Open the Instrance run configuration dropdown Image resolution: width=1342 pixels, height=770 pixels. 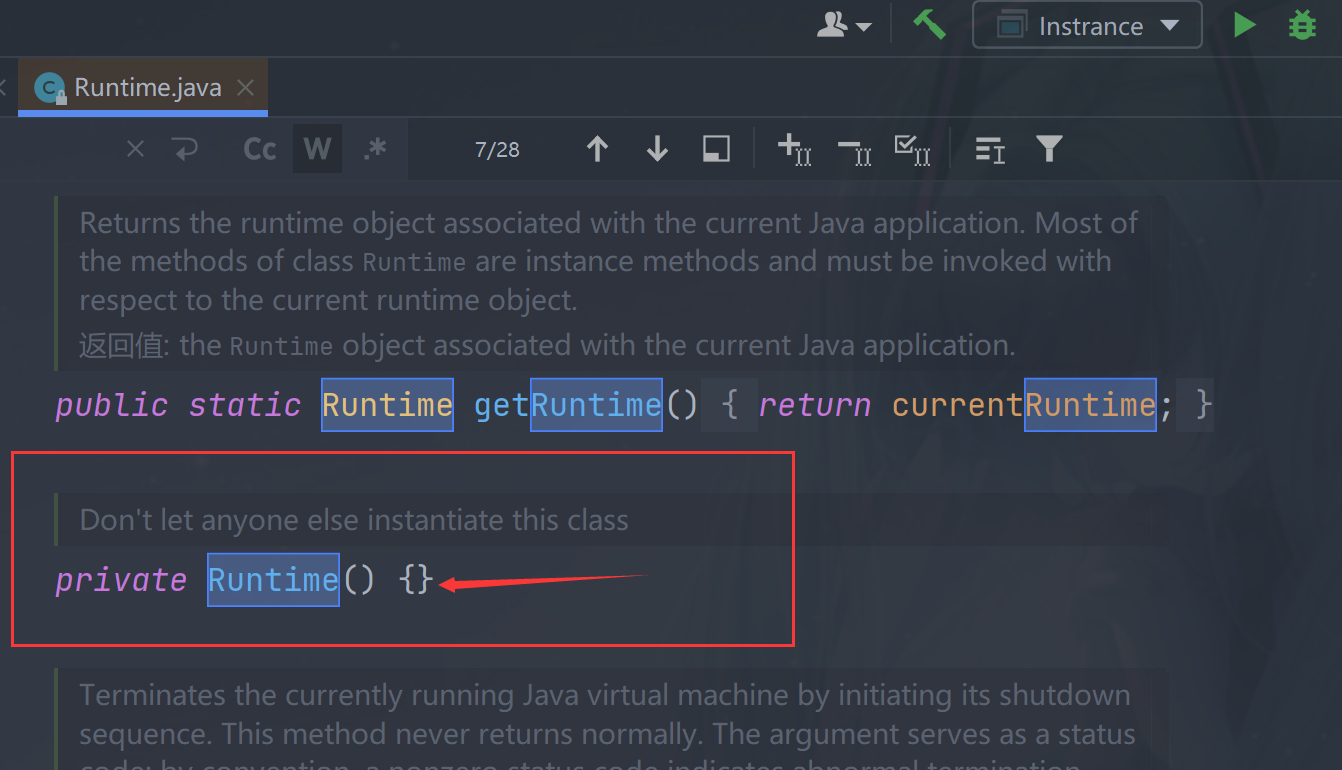(x=1088, y=26)
